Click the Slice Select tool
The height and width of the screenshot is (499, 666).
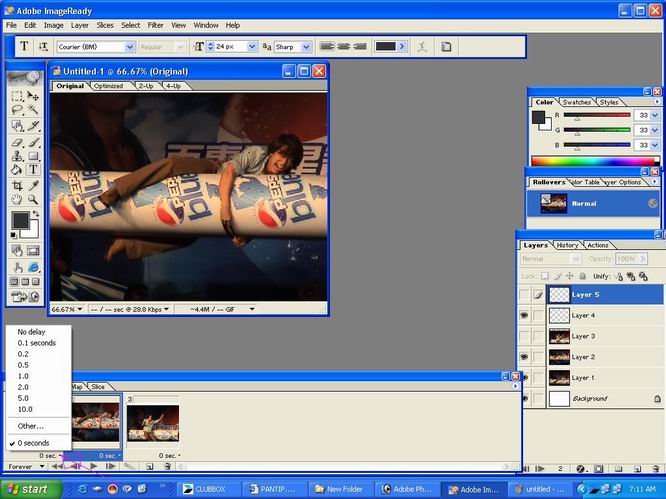(x=33, y=126)
